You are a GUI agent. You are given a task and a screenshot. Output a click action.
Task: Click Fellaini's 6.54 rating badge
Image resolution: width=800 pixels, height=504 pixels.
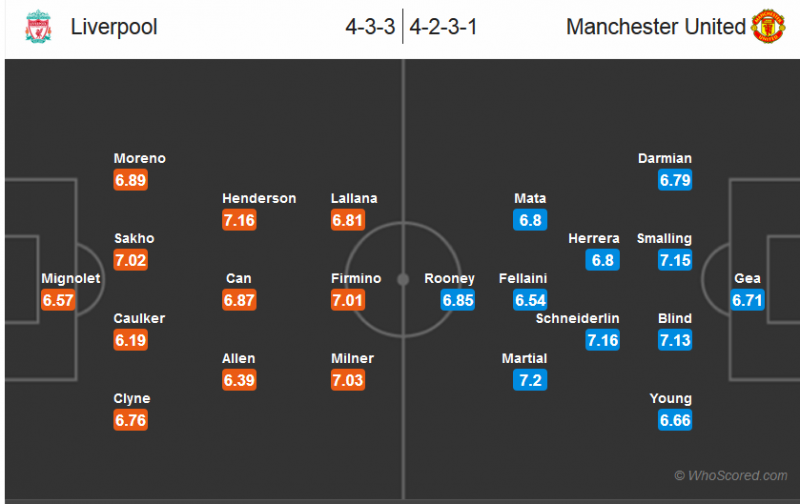pos(531,300)
